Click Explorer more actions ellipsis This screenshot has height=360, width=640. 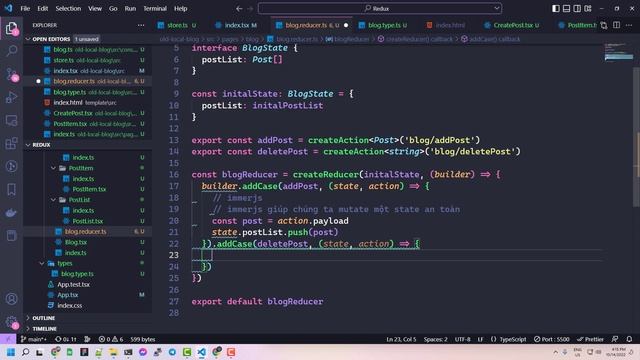click(141, 25)
